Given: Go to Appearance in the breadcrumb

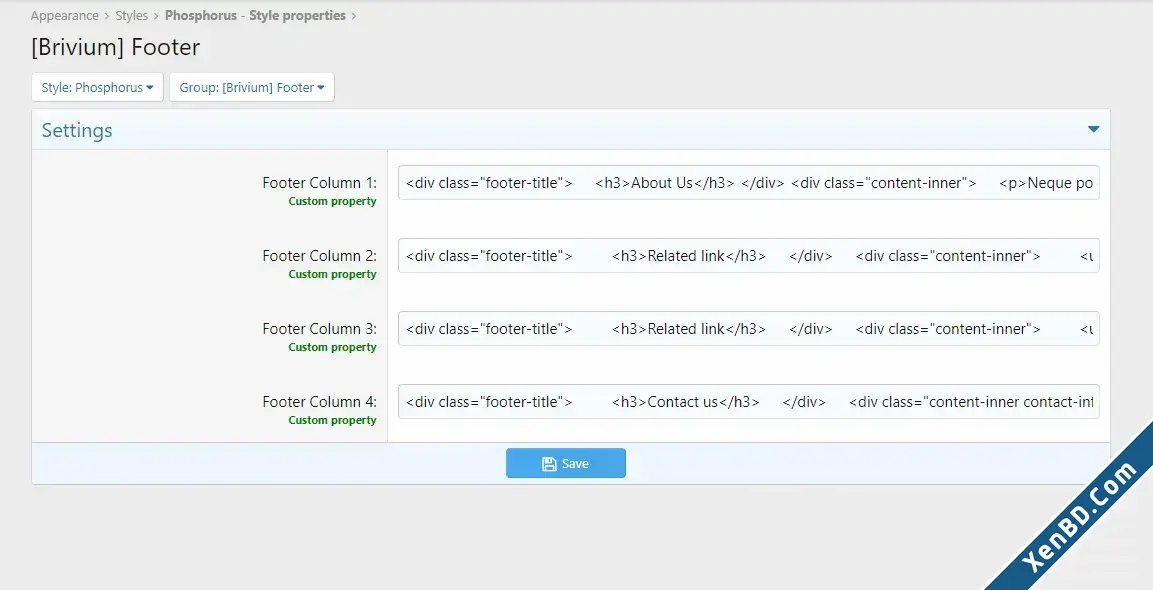Looking at the screenshot, I should point(65,15).
